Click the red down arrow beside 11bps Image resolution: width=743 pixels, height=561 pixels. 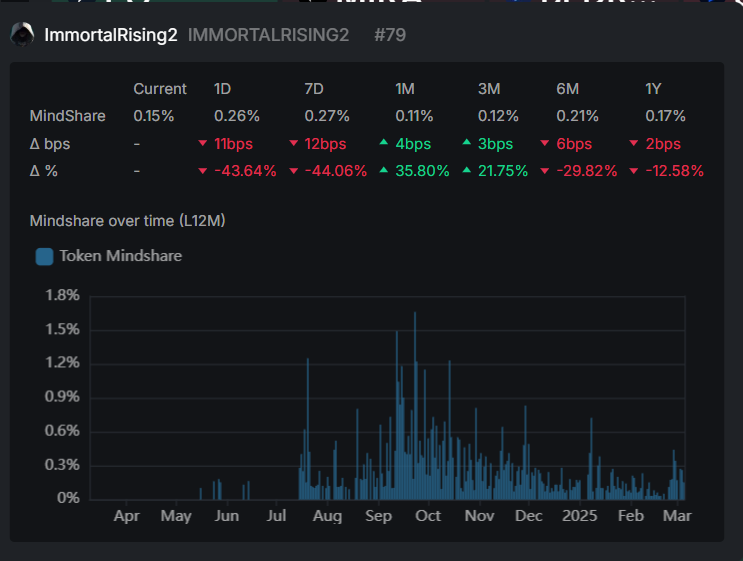[x=203, y=143]
